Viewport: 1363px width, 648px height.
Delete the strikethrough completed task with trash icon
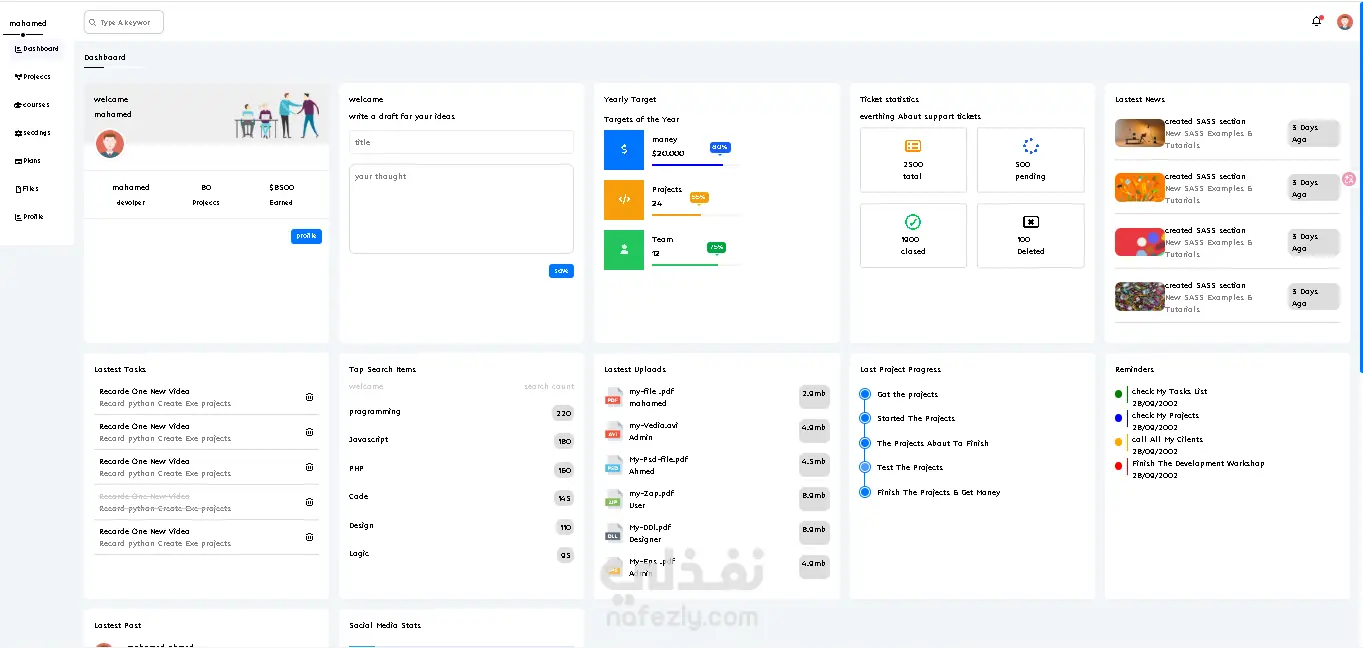[309, 502]
